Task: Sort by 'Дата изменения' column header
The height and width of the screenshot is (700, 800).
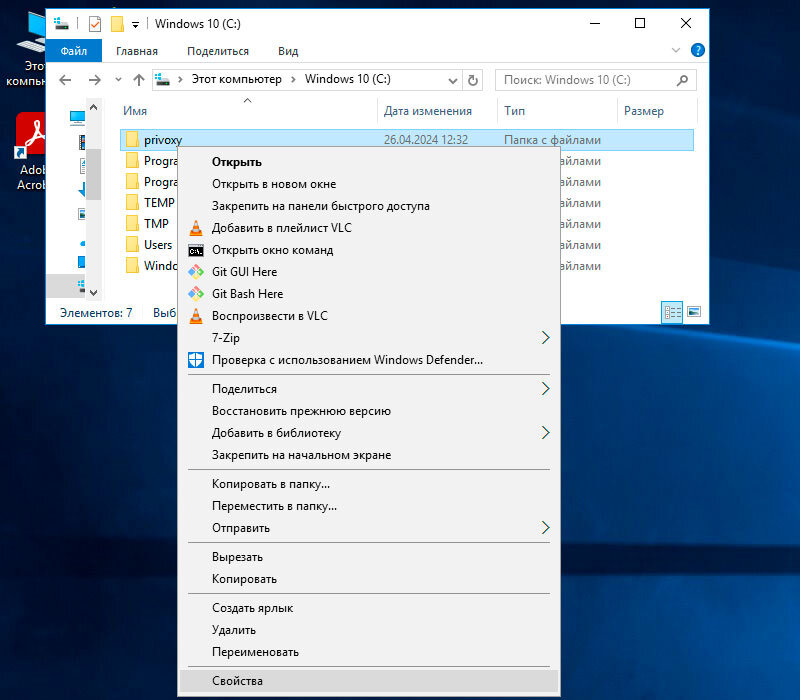Action: coord(437,111)
